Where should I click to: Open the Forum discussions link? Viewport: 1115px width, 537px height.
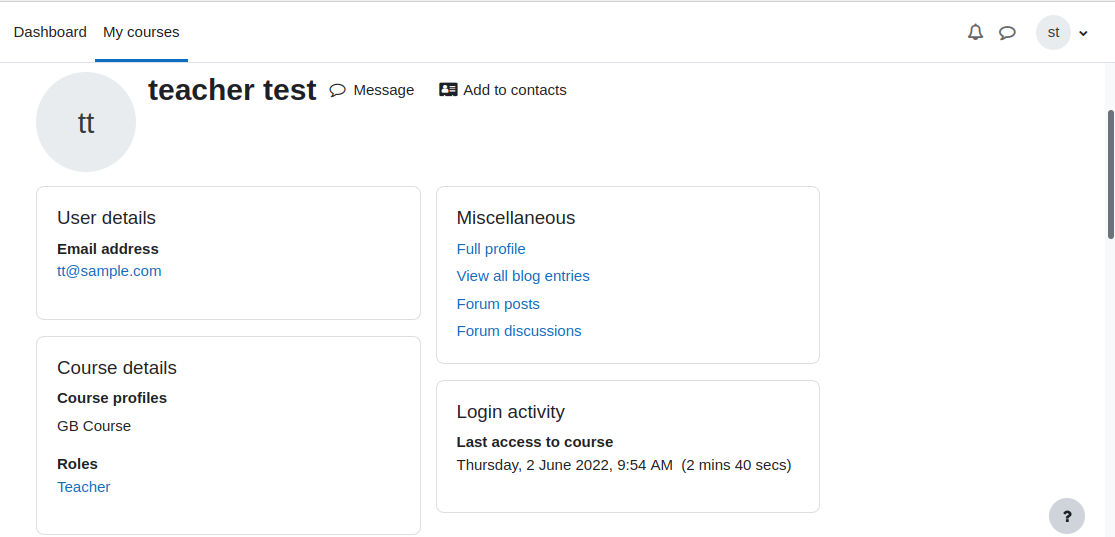tap(519, 331)
